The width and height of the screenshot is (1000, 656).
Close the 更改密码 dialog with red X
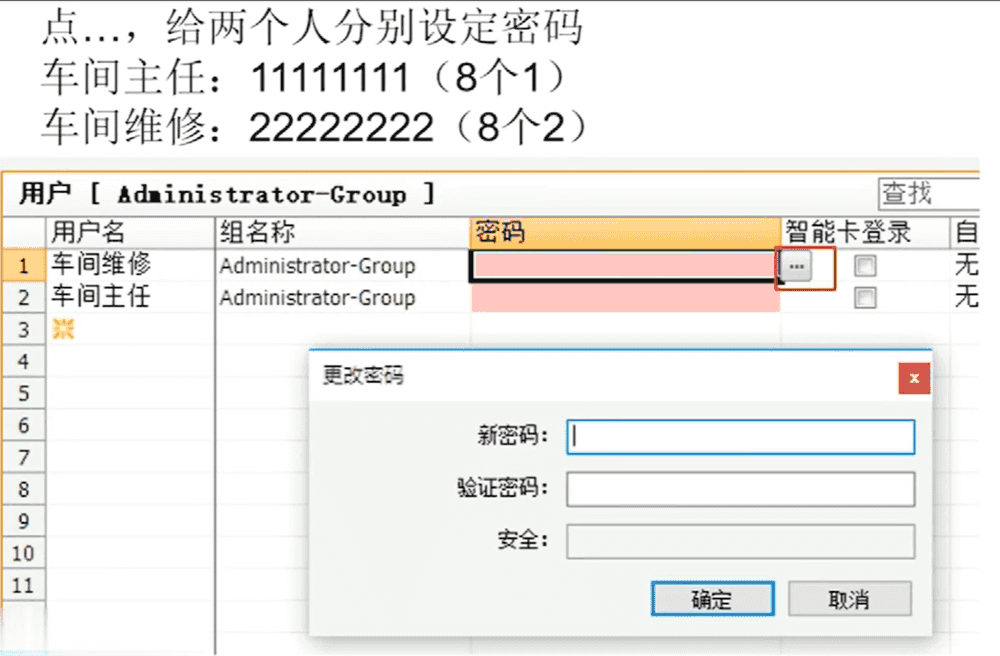pyautogui.click(x=913, y=378)
